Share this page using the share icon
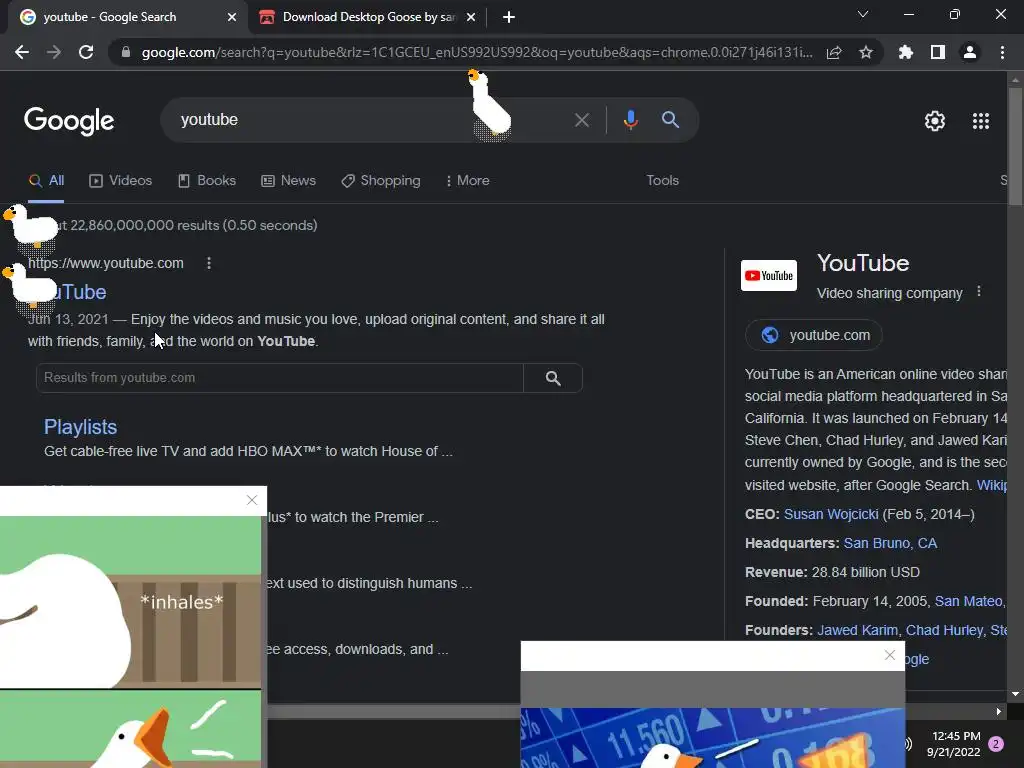The height and width of the screenshot is (768, 1024). pyautogui.click(x=834, y=52)
